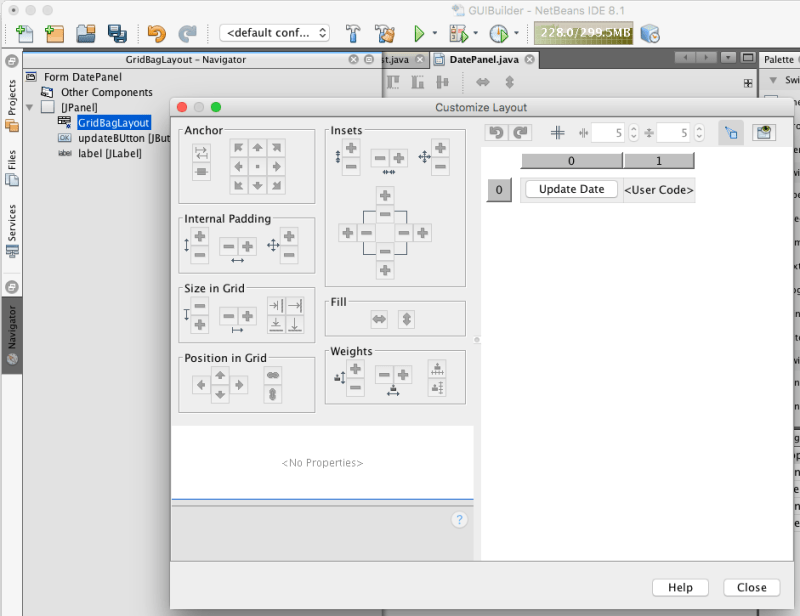Switch to the DatePanel.java tab
Viewport: 800px width, 616px height.
486,59
